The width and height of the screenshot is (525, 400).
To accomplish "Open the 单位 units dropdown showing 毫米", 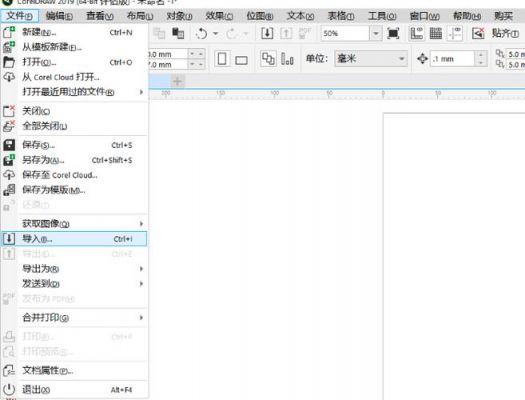I will click(371, 59).
